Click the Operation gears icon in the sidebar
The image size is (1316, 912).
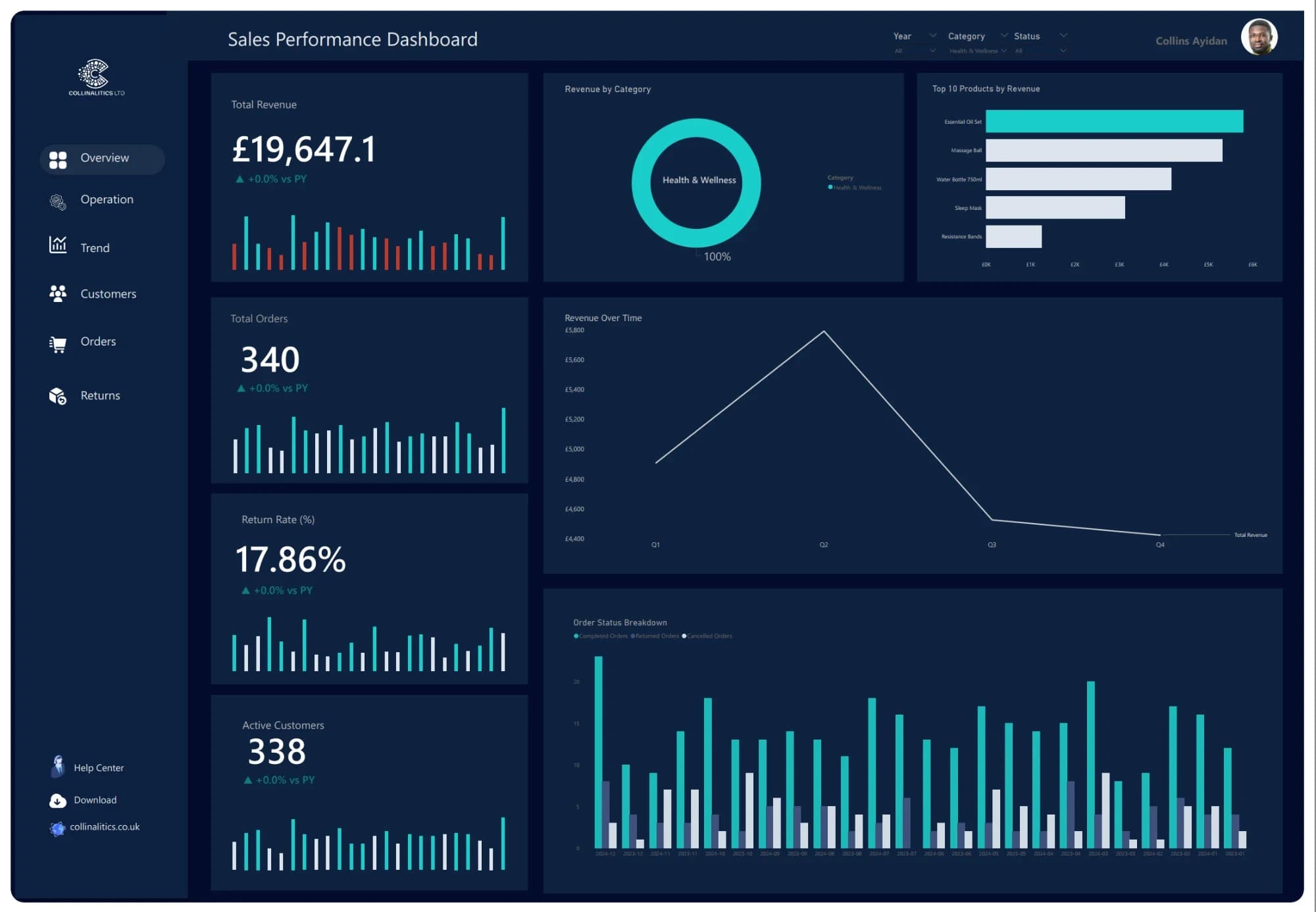pyautogui.click(x=58, y=202)
